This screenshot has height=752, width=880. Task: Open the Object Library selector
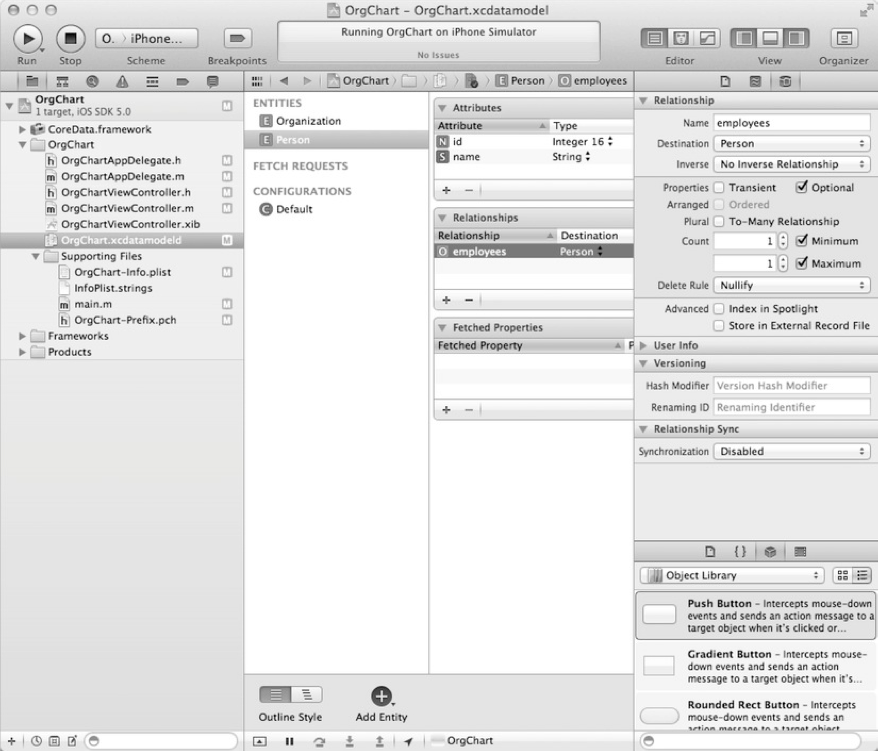tap(732, 575)
